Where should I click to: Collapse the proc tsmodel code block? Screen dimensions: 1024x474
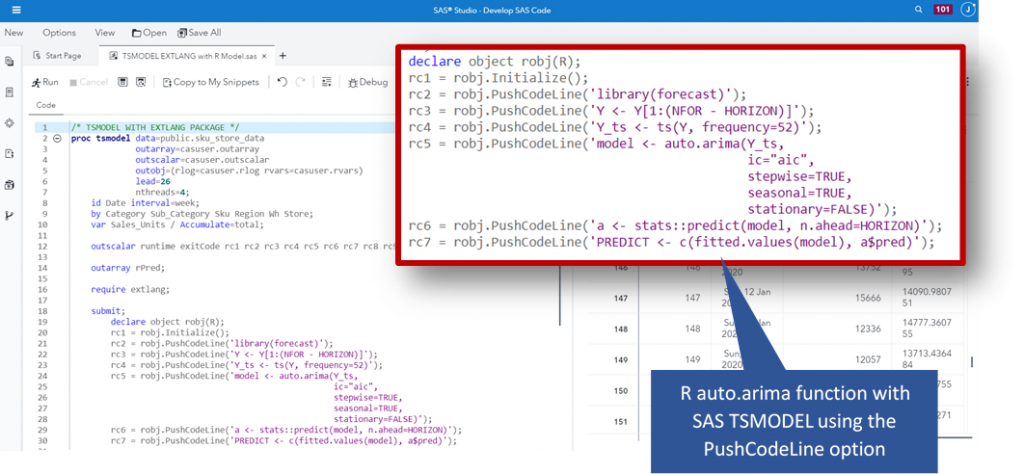click(x=58, y=138)
